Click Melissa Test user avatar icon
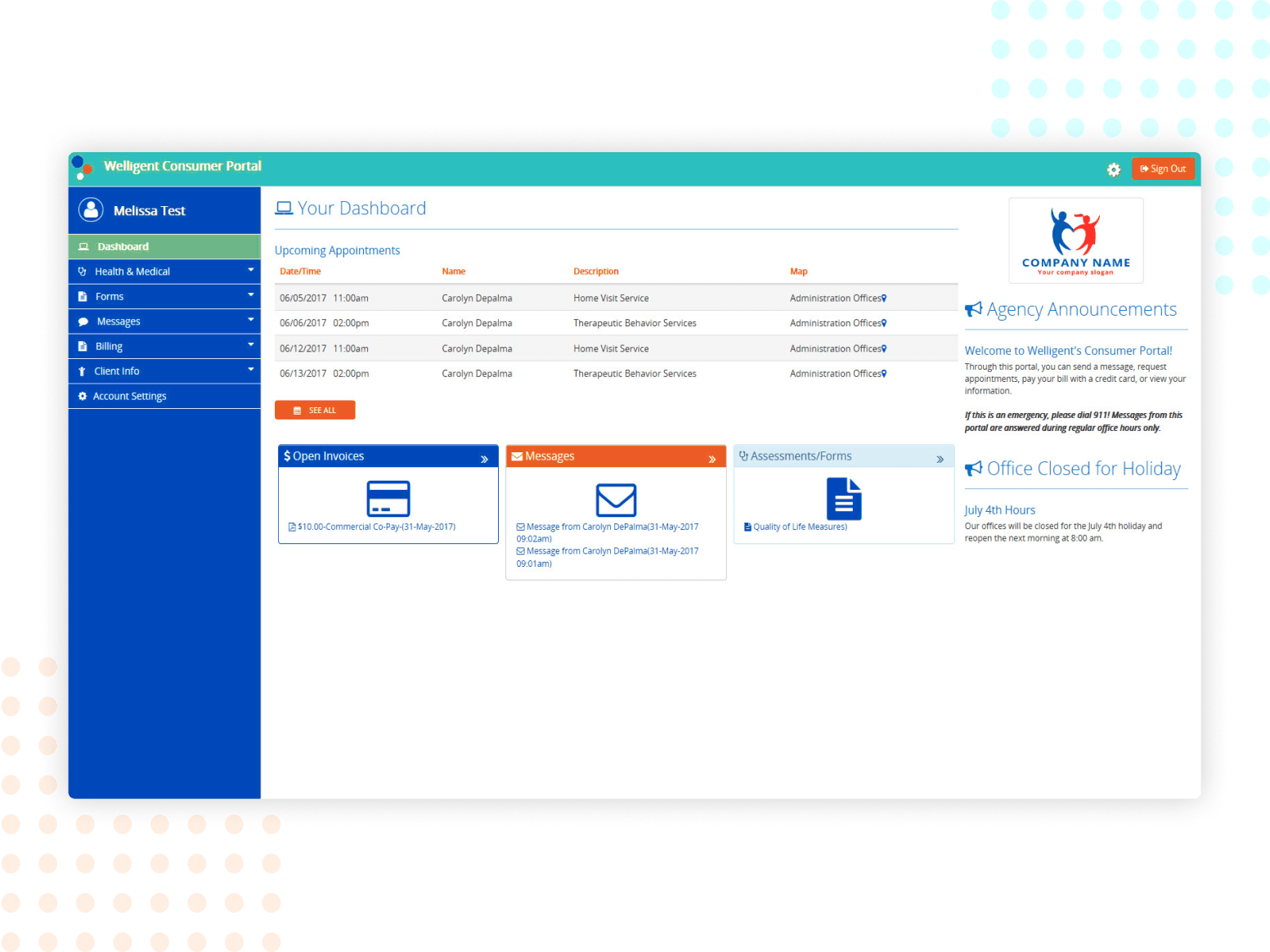The height and width of the screenshot is (952, 1270). click(91, 210)
